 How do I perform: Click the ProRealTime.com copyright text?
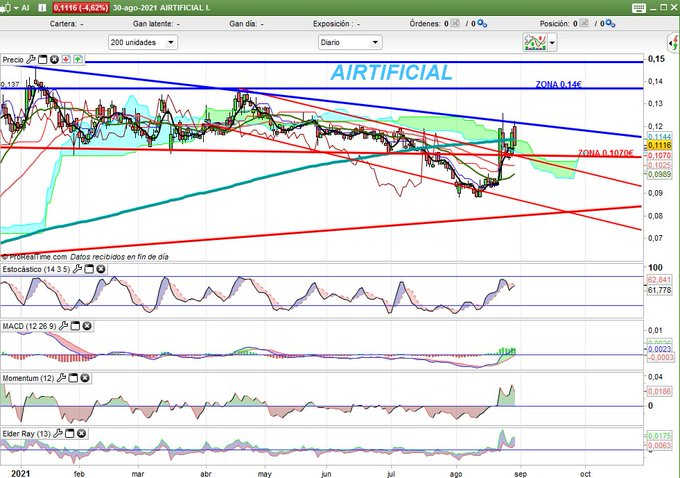35,257
